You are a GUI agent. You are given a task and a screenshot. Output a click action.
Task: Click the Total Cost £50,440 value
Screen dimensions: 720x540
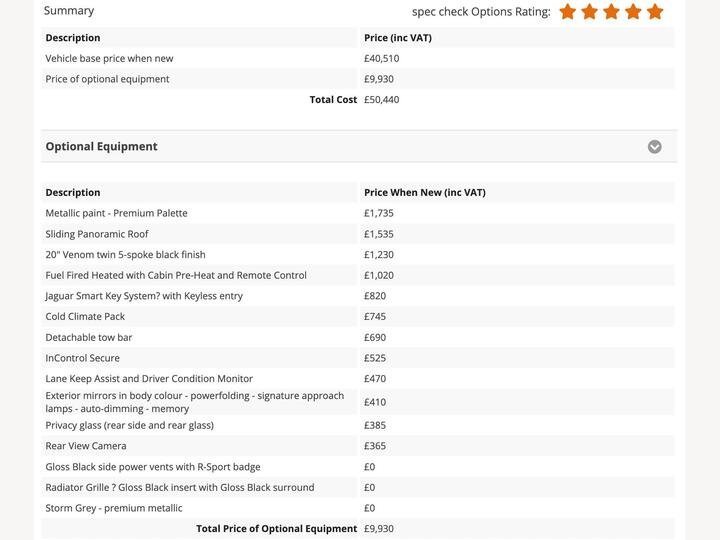pos(382,100)
